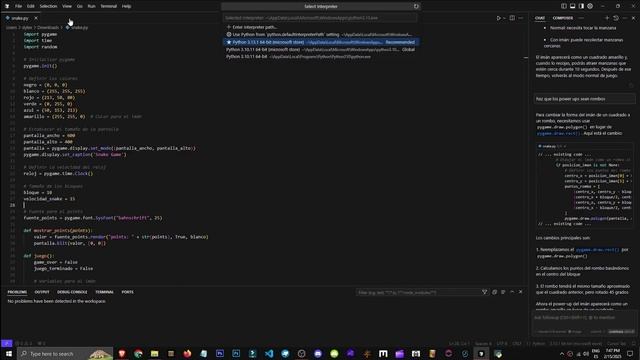
Task: Click the Select Interpreter search field
Action: (320, 18)
